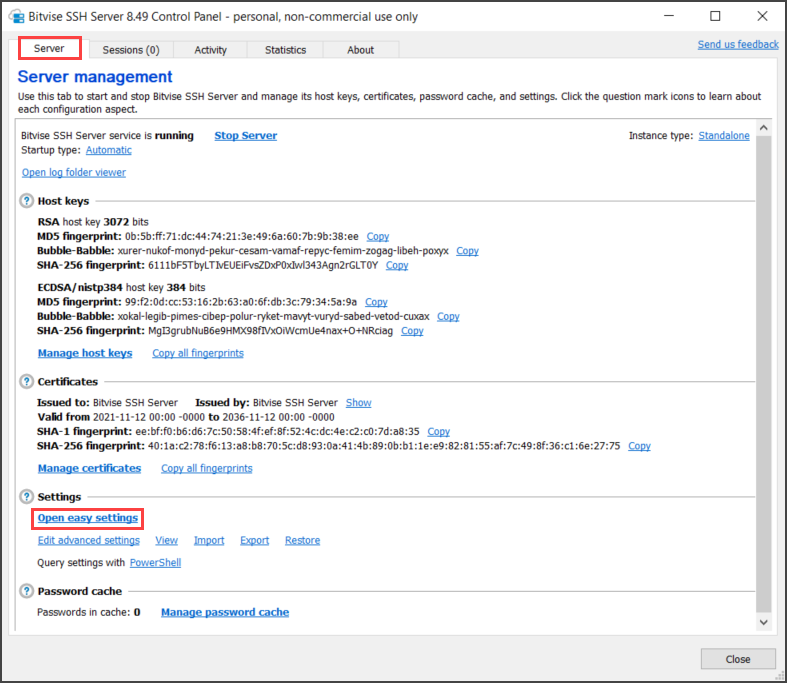Open the Activity tab
The width and height of the screenshot is (787, 683).
(x=210, y=50)
